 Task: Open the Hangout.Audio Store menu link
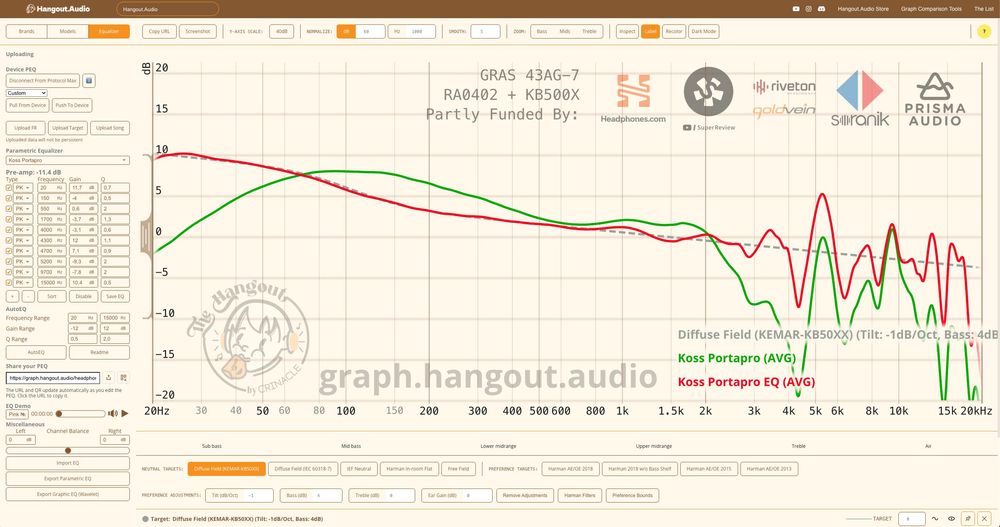pos(863,9)
